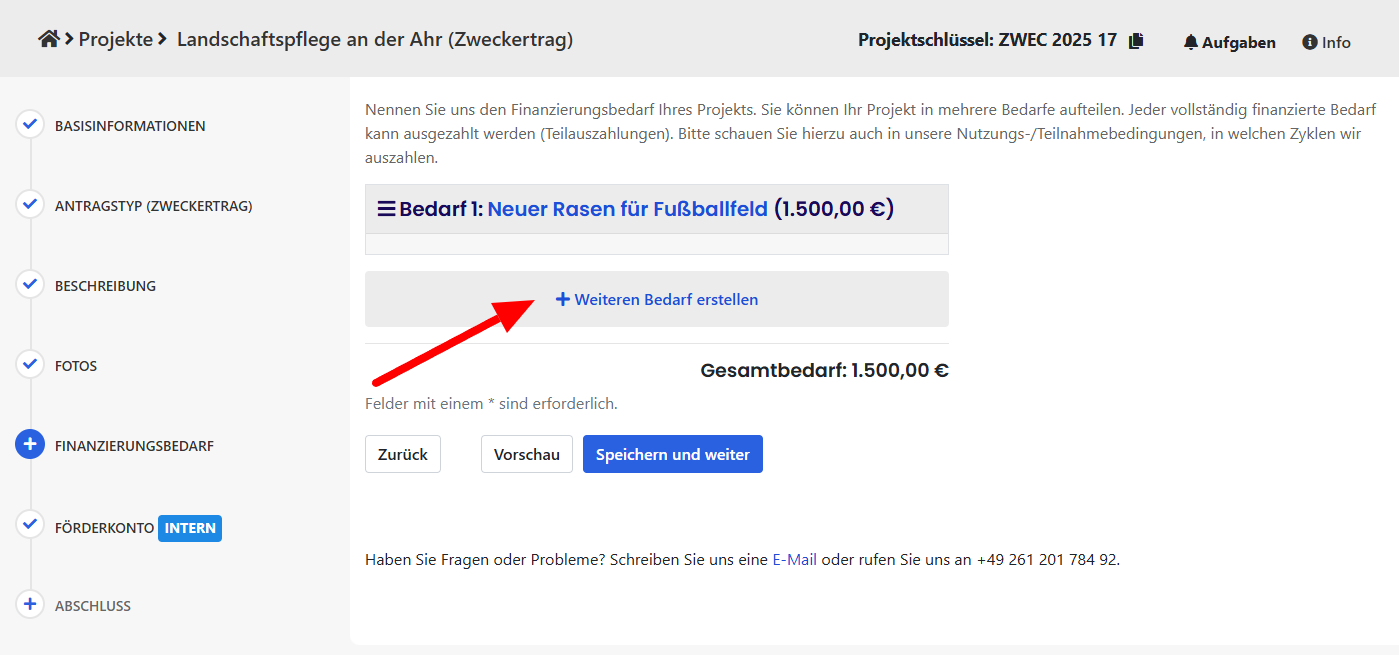This screenshot has height=655, width=1399.
Task: Open the Vorschau preview
Action: point(526,454)
